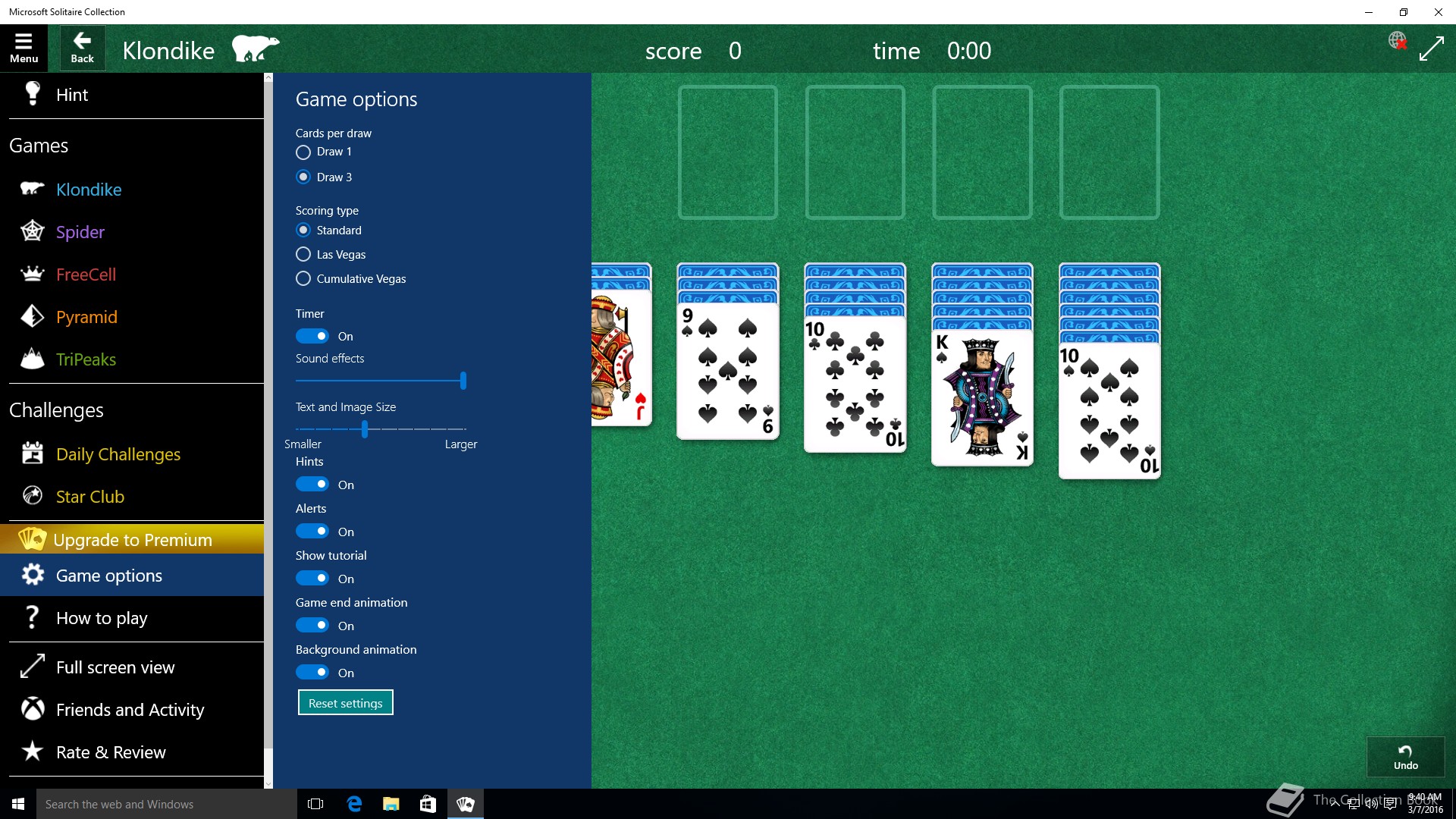The width and height of the screenshot is (1456, 819).
Task: Click the Game options gear icon
Action: coord(32,575)
